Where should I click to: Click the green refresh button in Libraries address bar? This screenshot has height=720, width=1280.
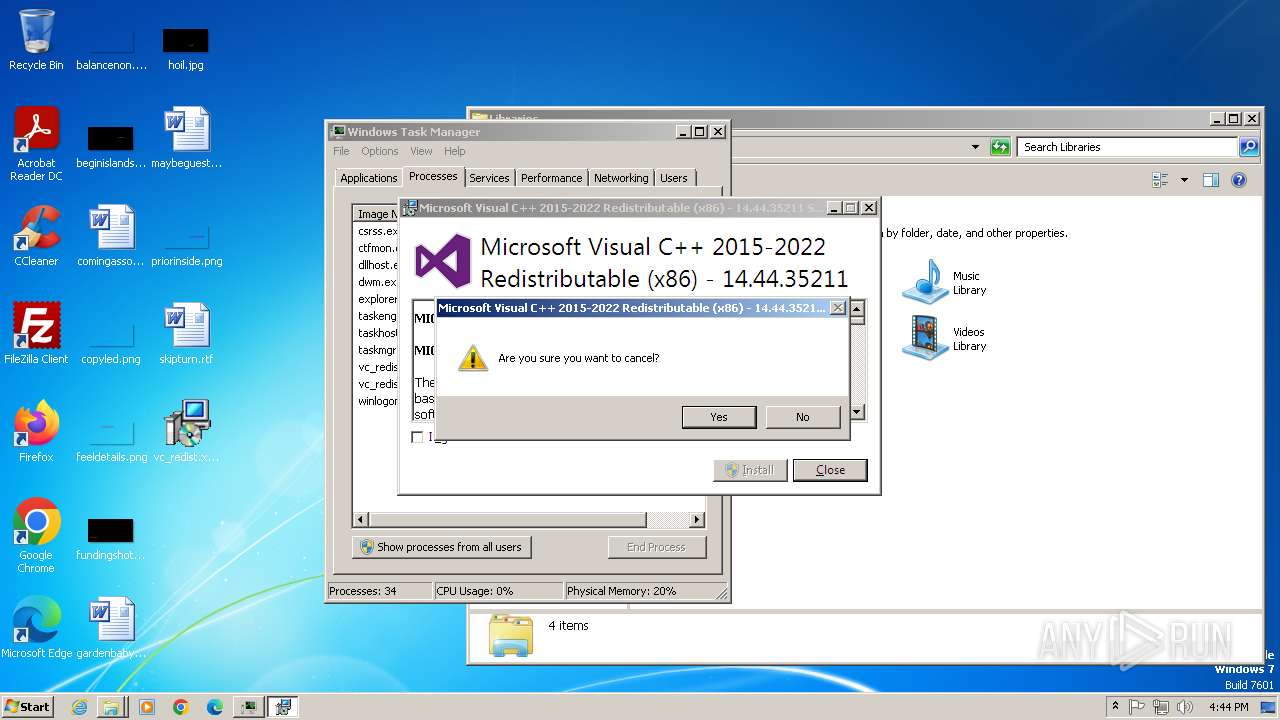tap(1000, 147)
